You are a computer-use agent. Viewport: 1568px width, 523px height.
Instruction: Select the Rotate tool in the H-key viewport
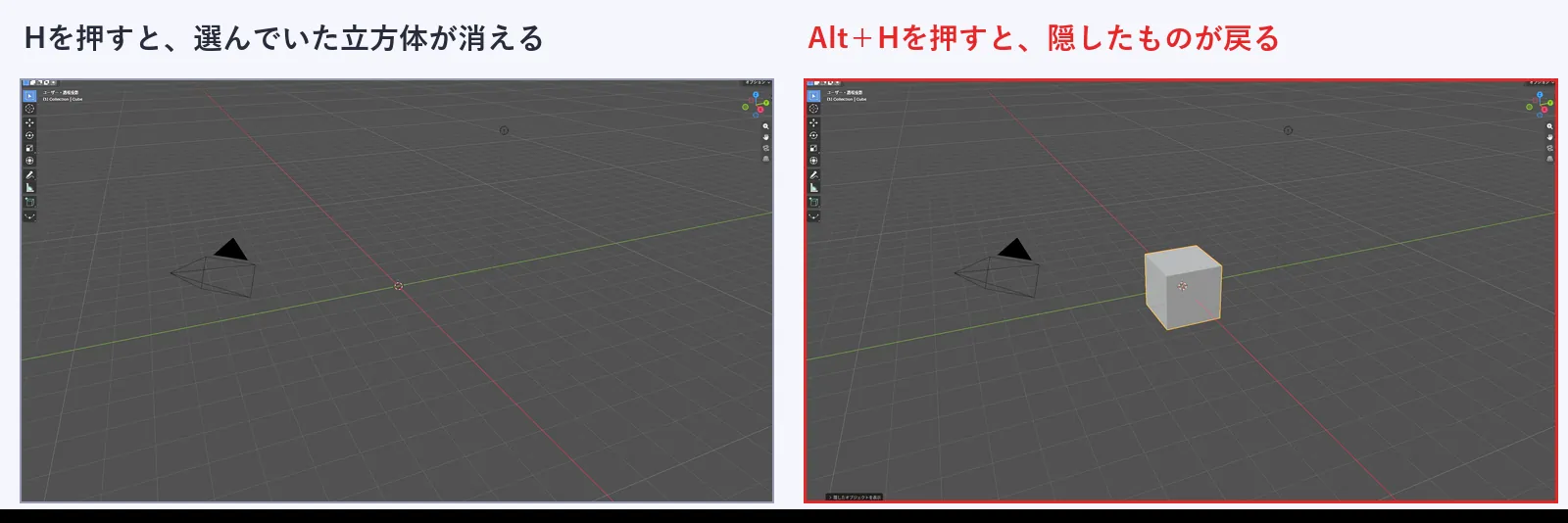click(29, 135)
